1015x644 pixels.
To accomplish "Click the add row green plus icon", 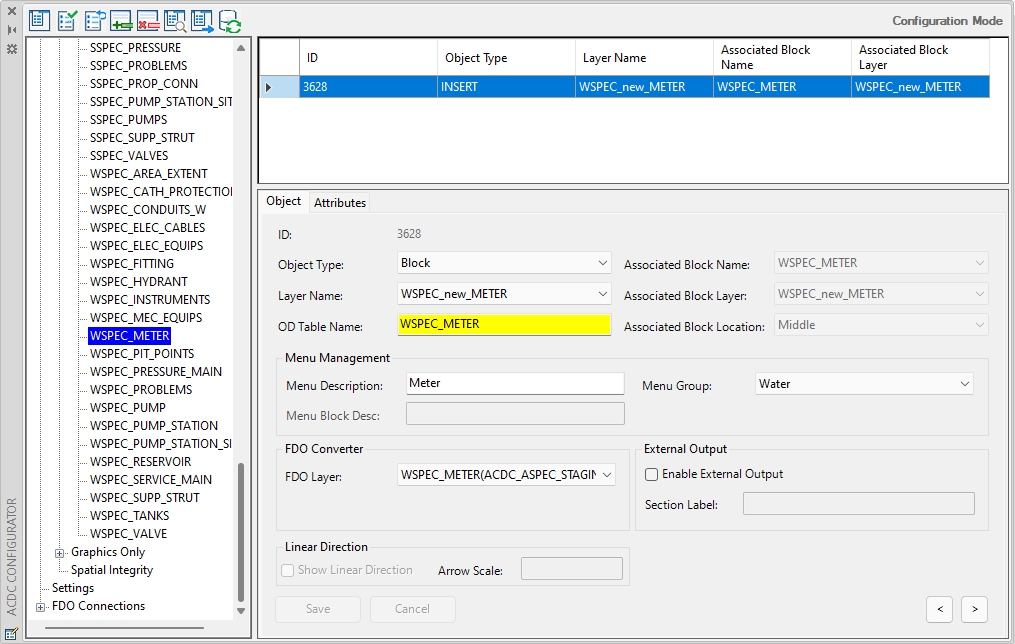I will (122, 21).
